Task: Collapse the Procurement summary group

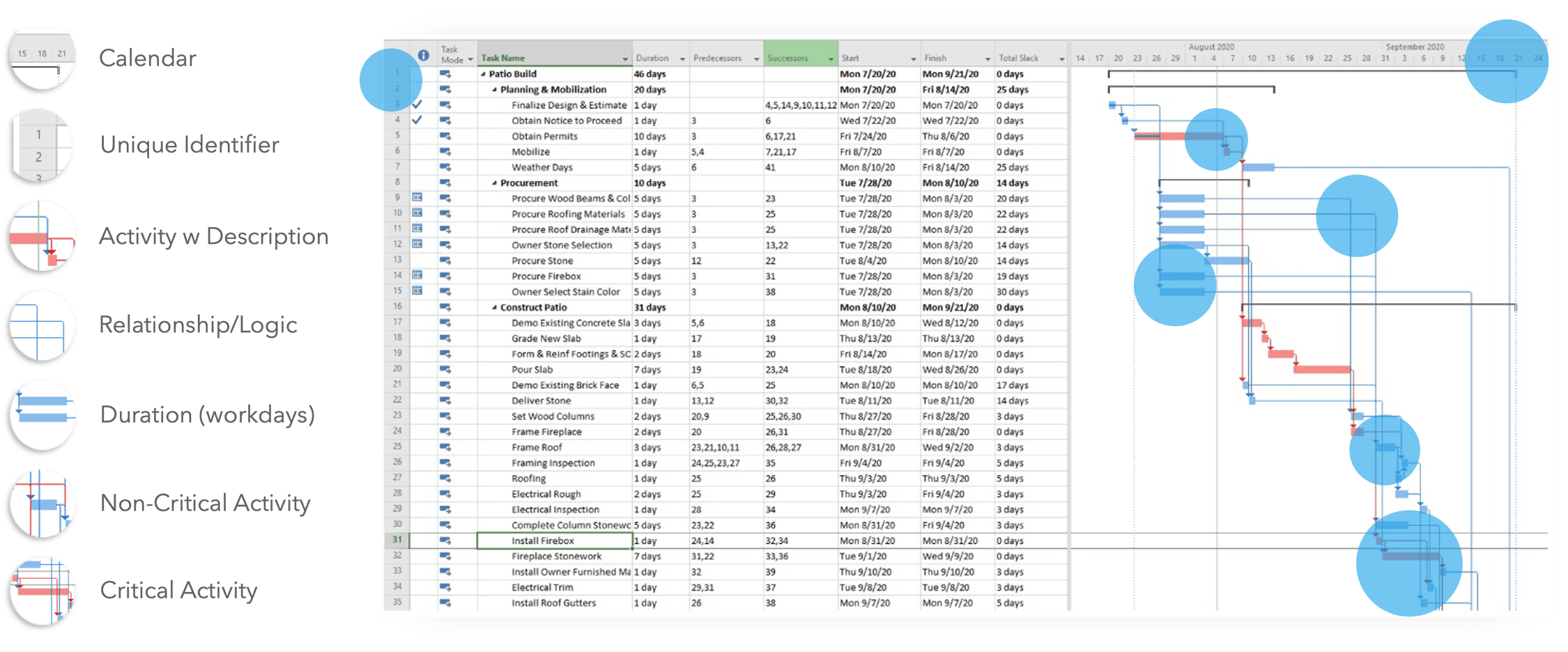Action: pyautogui.click(x=493, y=183)
